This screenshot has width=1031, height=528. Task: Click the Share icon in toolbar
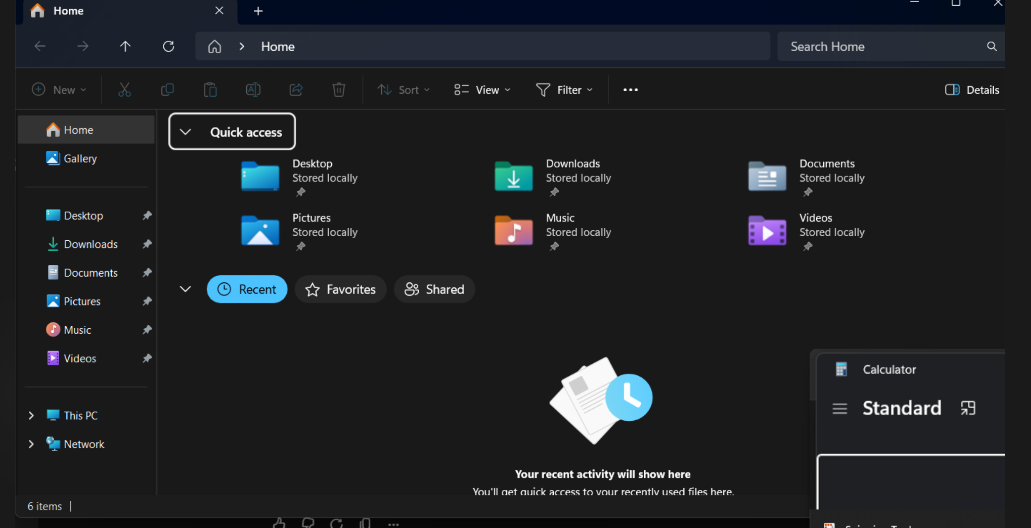pyautogui.click(x=296, y=90)
